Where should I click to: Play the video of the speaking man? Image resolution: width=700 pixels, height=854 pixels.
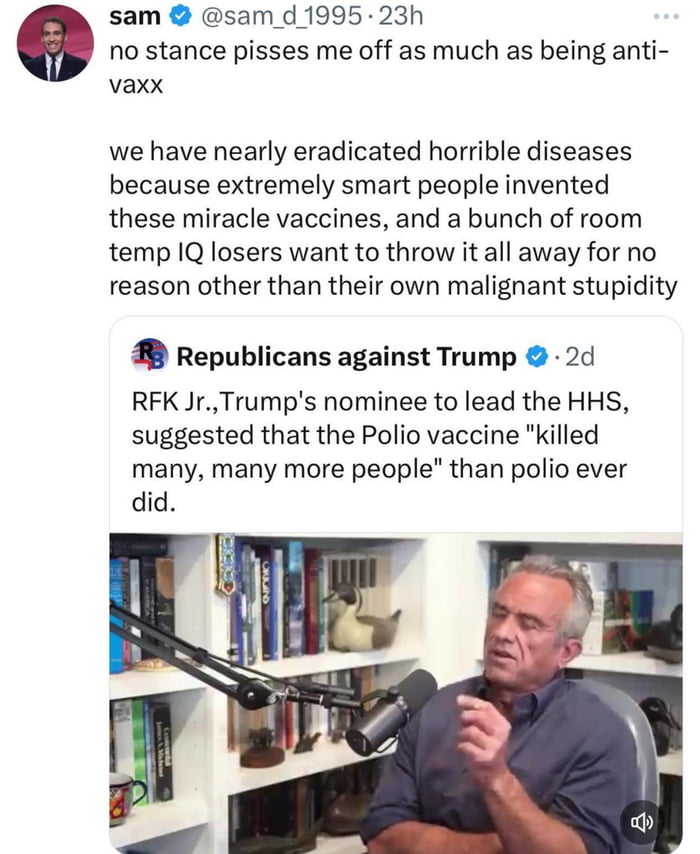click(x=395, y=690)
